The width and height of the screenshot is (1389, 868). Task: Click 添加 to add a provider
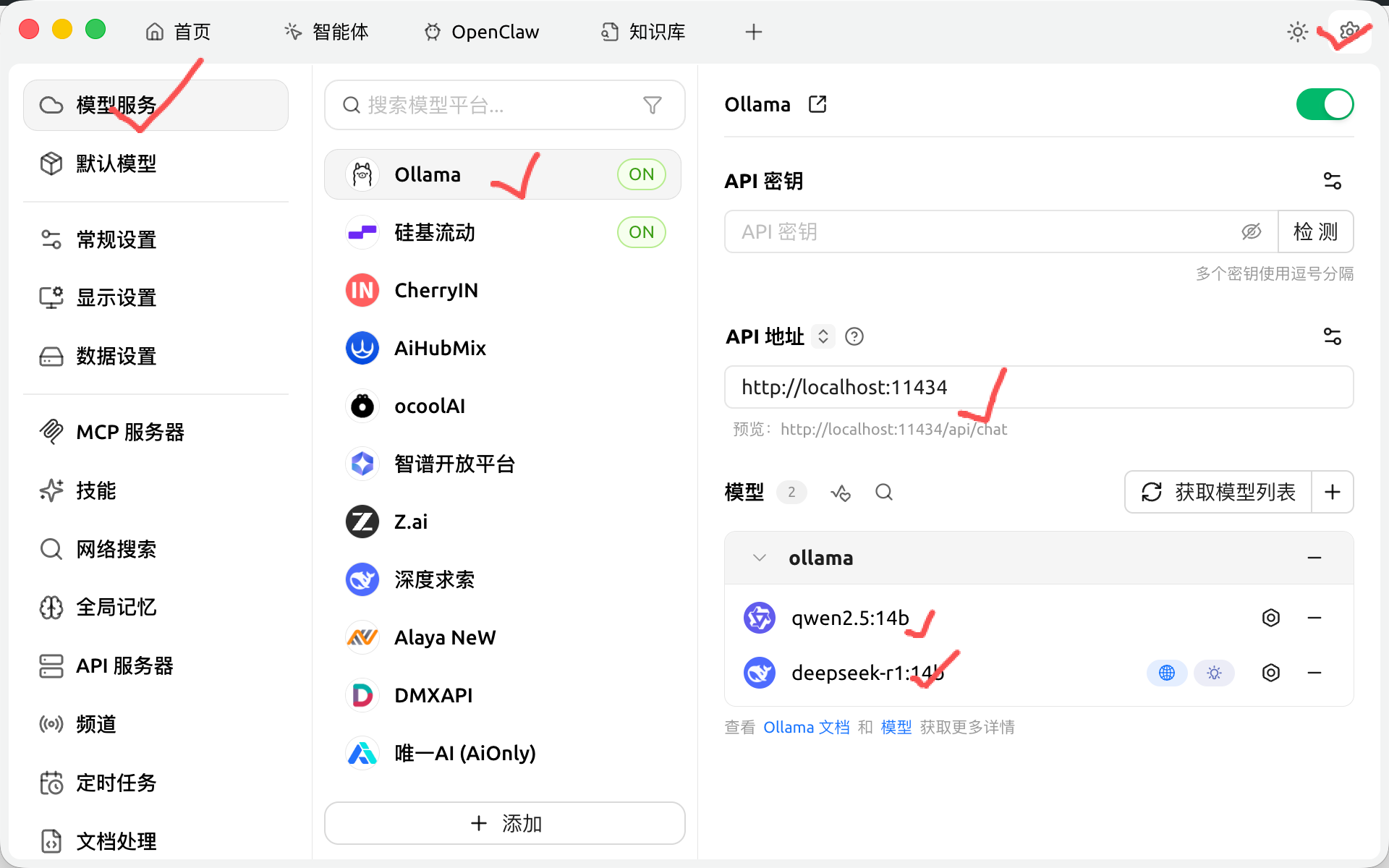click(x=505, y=823)
